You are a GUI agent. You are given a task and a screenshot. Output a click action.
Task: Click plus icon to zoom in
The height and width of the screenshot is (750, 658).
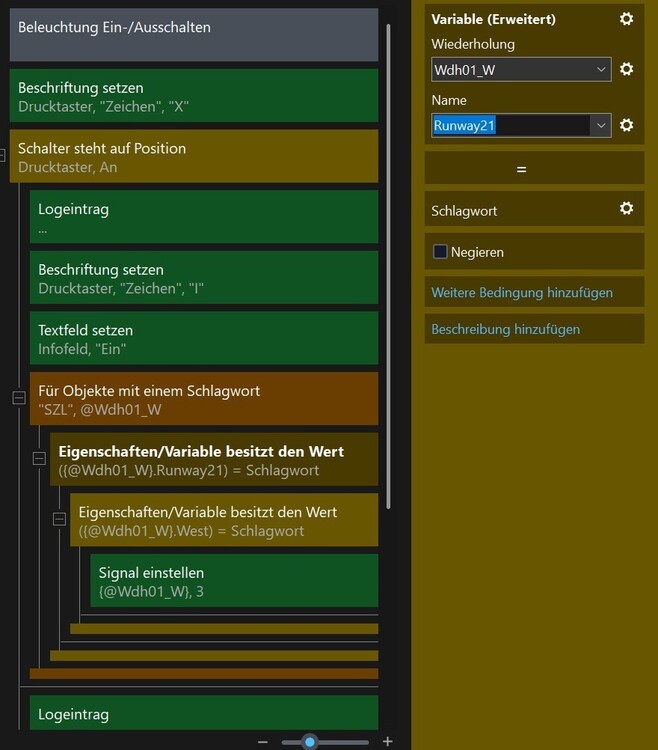387,741
